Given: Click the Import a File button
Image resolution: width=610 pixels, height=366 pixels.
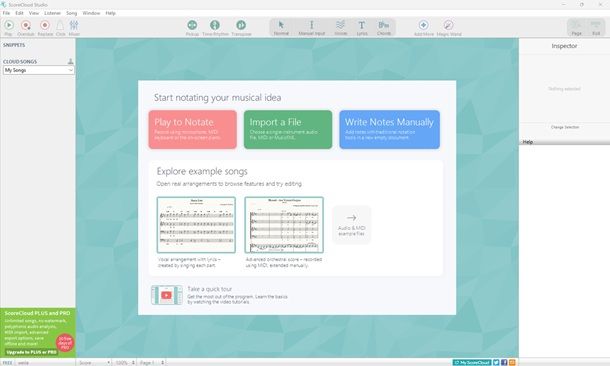Looking at the screenshot, I should (x=288, y=130).
